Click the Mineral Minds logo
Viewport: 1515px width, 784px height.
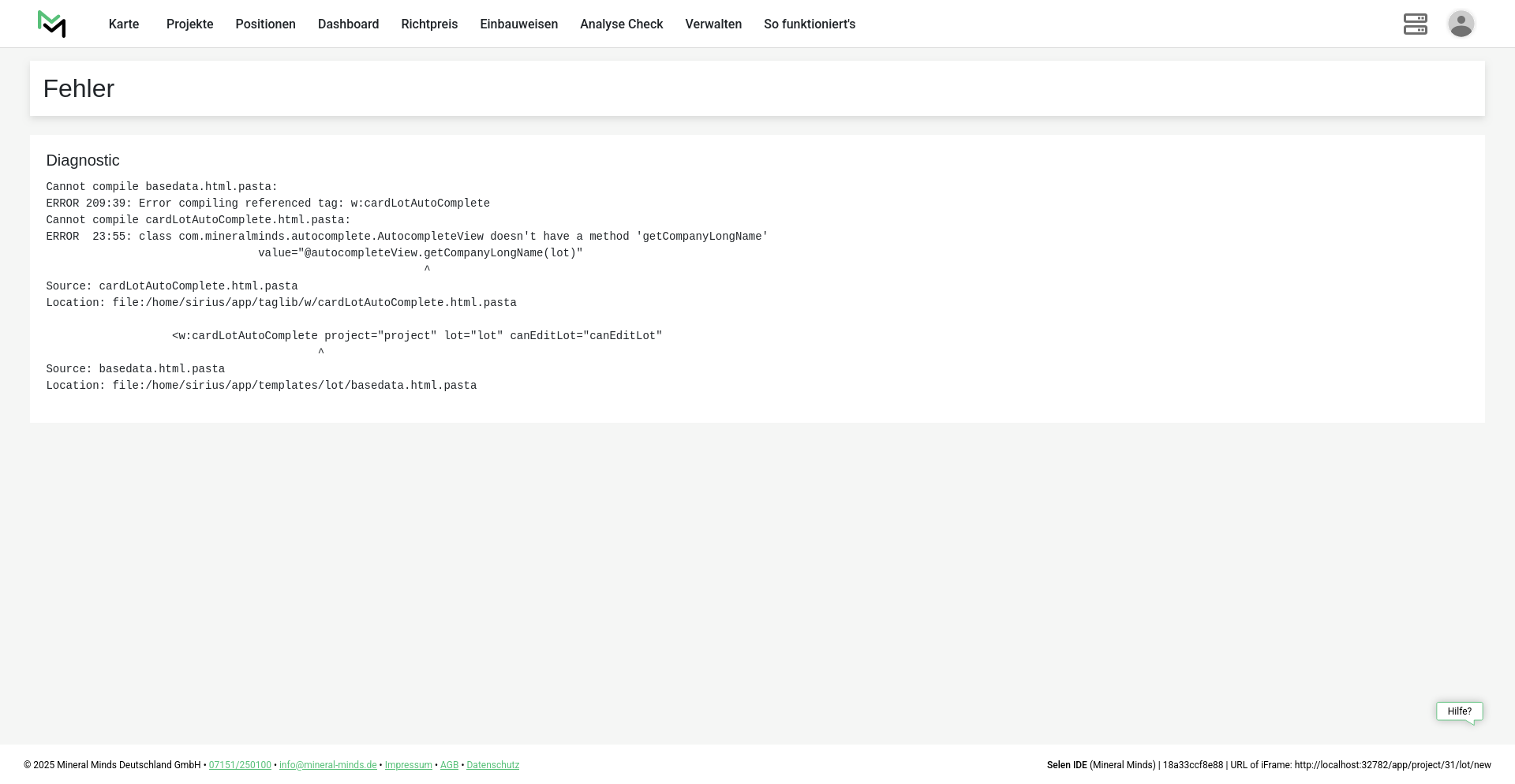coord(51,24)
